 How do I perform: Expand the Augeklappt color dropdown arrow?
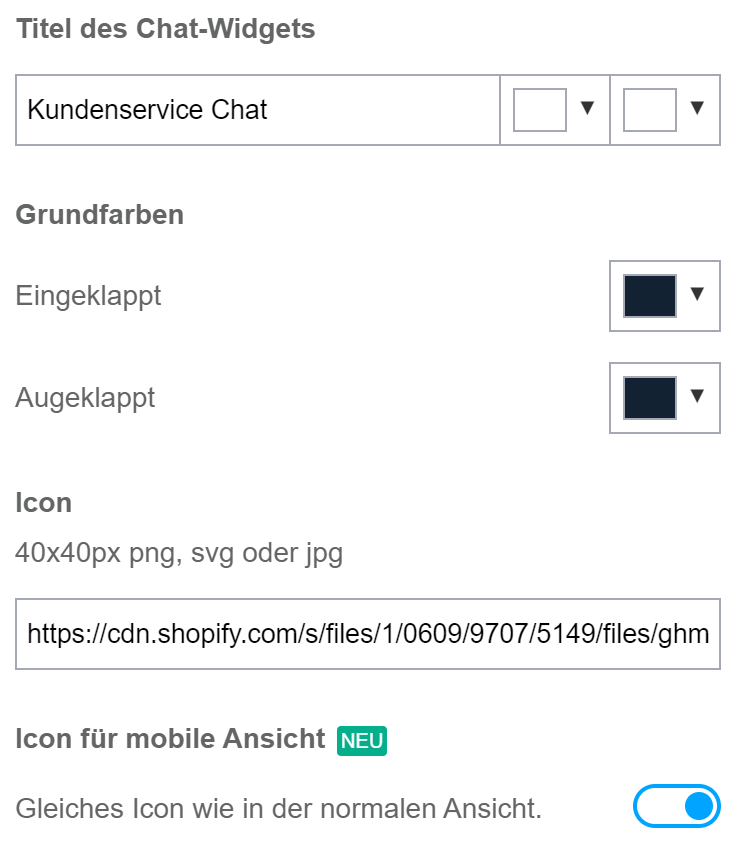[697, 395]
